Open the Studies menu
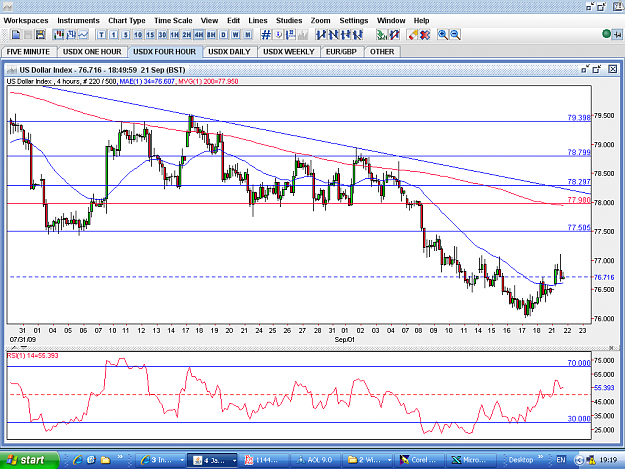 pos(289,21)
